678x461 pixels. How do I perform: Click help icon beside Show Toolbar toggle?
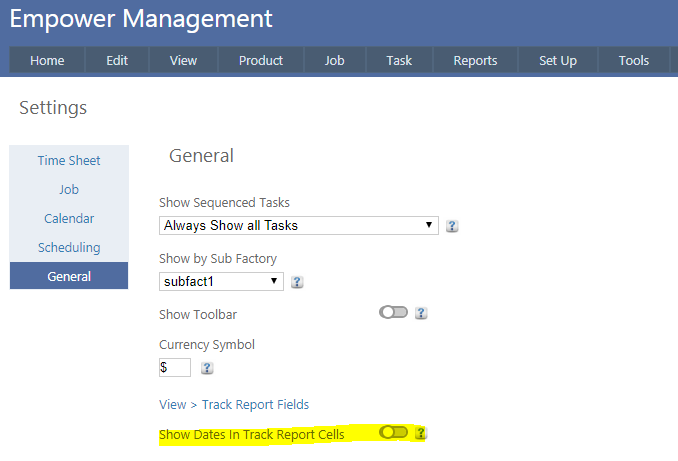coord(421,313)
